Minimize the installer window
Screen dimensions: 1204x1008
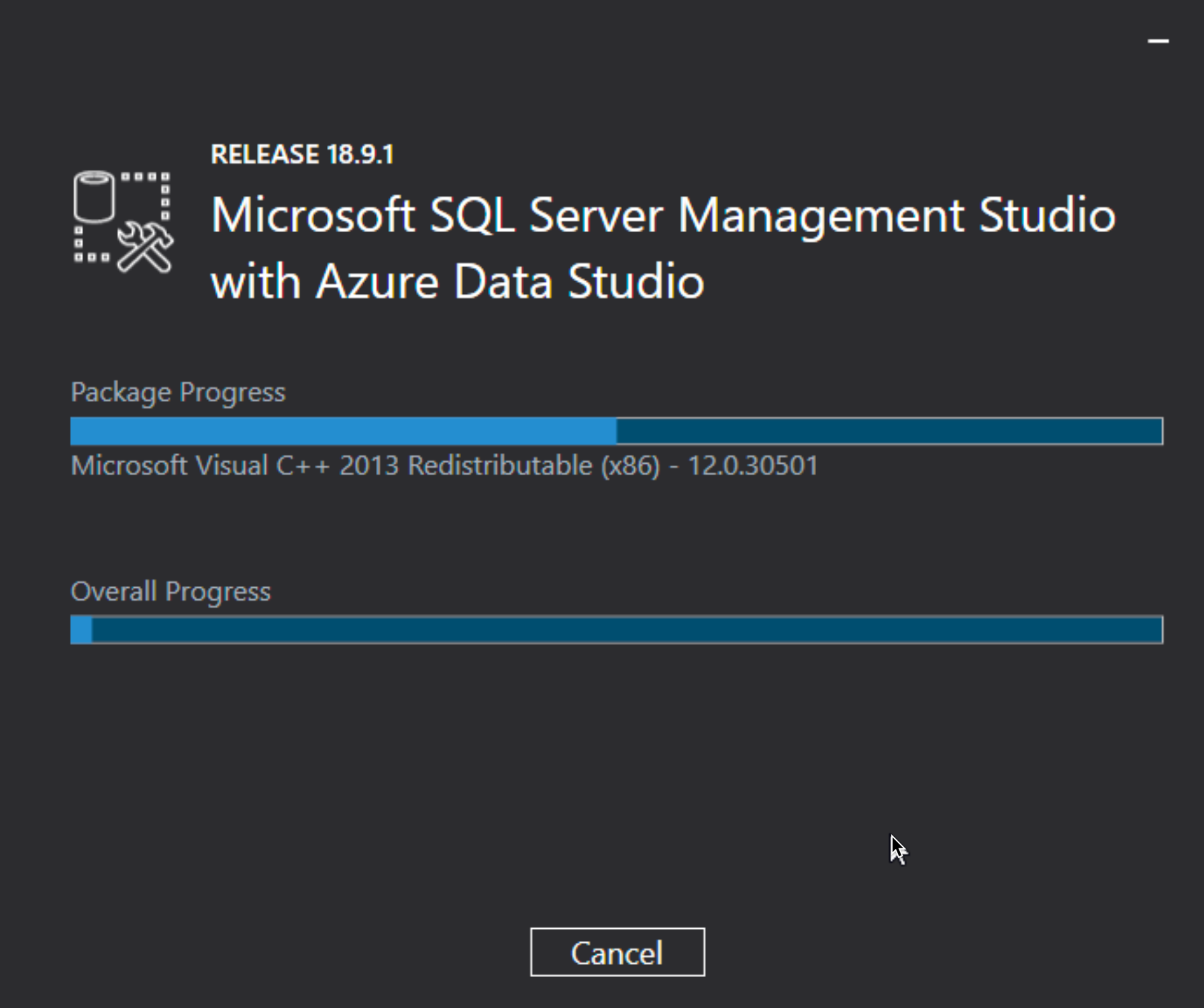[x=1158, y=41]
